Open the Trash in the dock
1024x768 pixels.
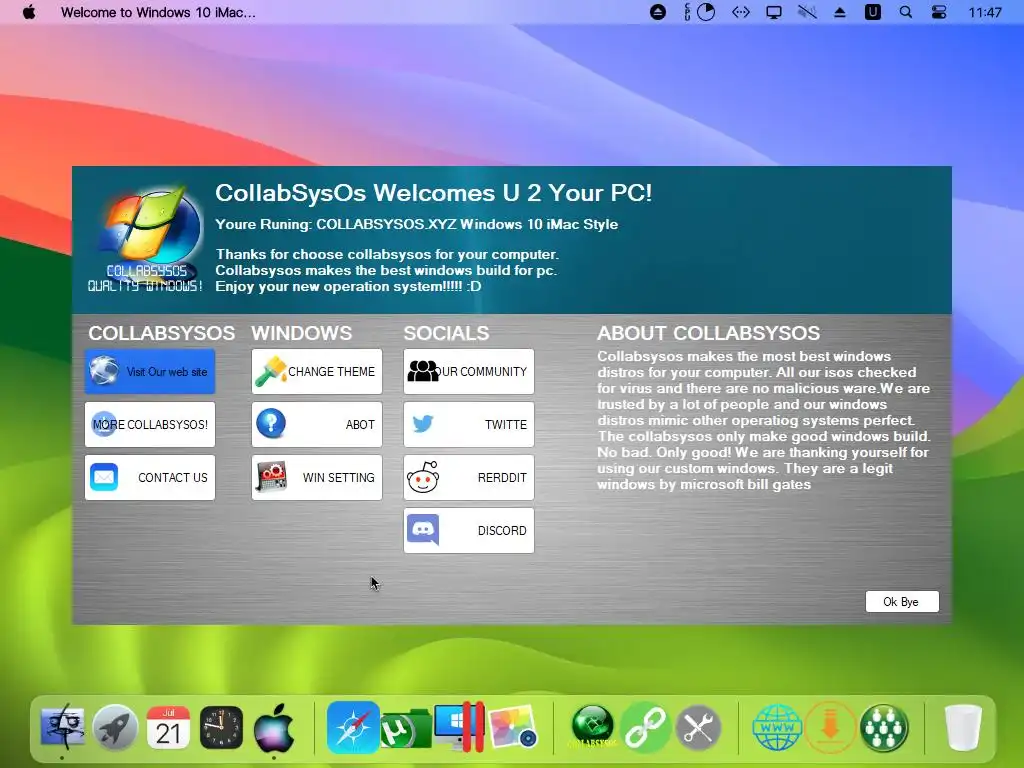[x=963, y=727]
